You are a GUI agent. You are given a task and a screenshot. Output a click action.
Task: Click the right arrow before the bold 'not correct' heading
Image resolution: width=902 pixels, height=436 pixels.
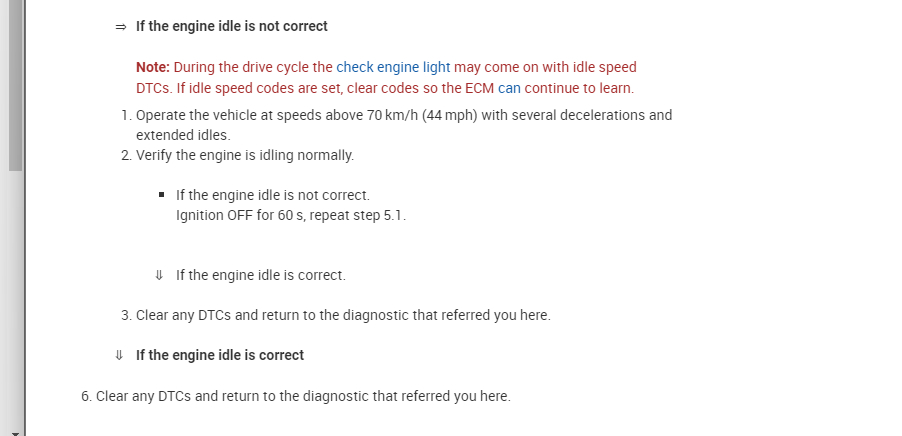pos(120,26)
